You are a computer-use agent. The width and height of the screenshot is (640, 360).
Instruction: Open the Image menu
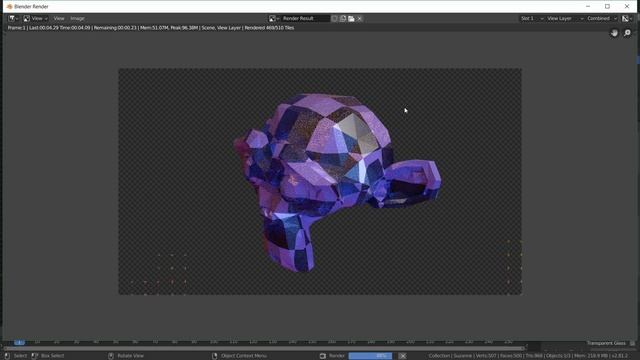coord(77,18)
